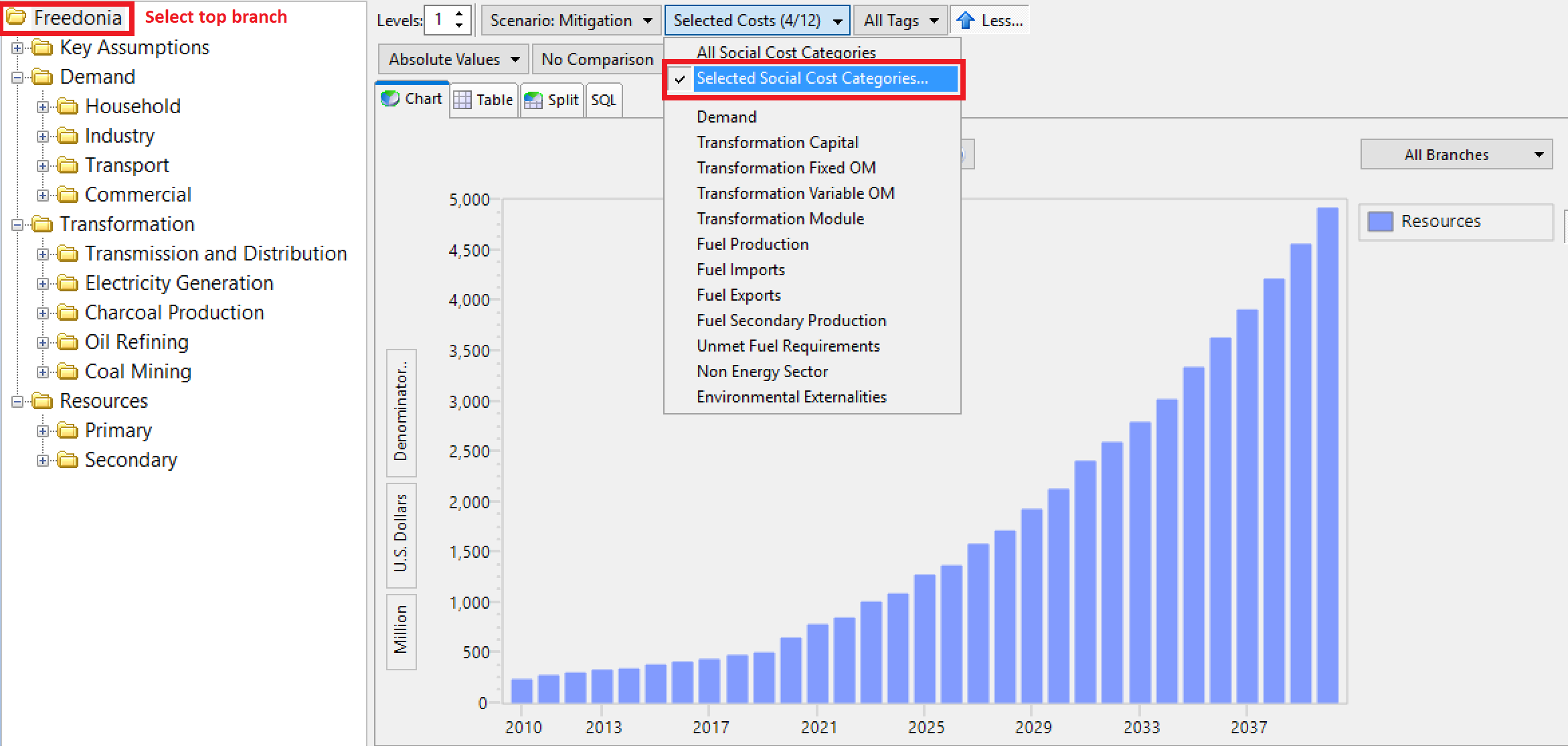Screen dimensions: 1568x754
Task: Click the U.S. Dollars unit button
Action: click(x=401, y=536)
